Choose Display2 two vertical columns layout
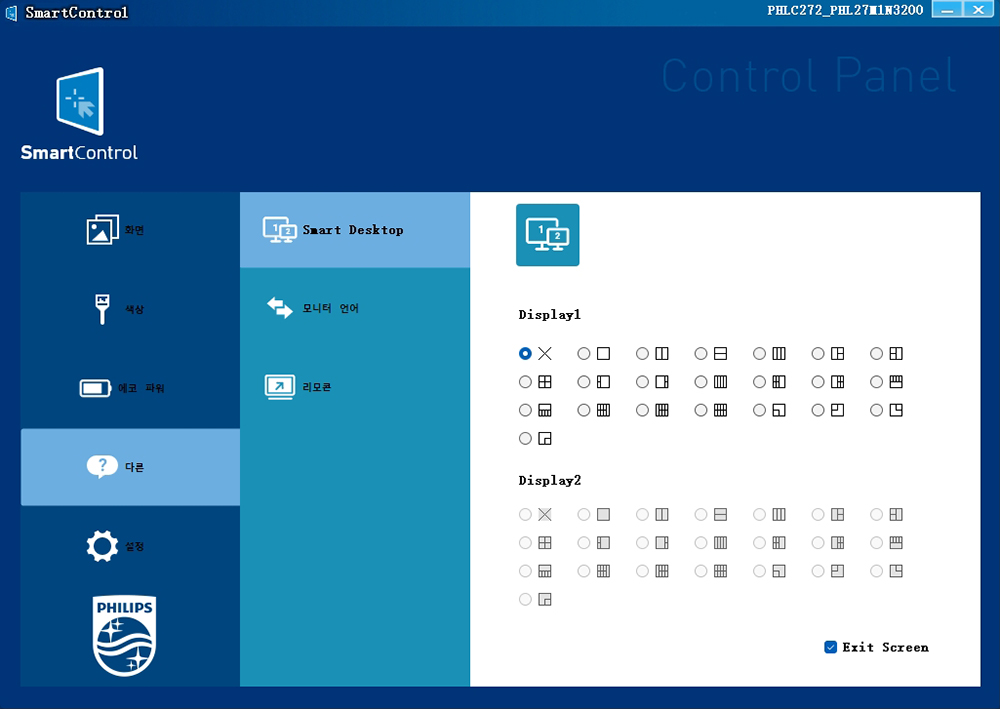 coord(642,514)
